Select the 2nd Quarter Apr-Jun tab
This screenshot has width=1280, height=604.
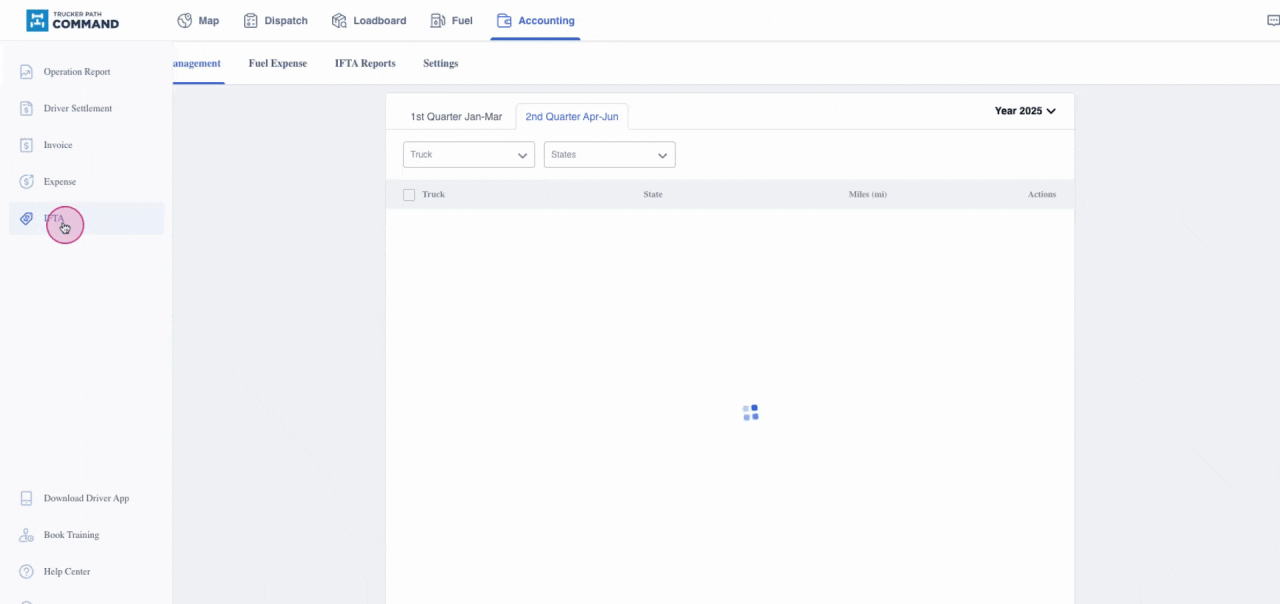pyautogui.click(x=572, y=117)
